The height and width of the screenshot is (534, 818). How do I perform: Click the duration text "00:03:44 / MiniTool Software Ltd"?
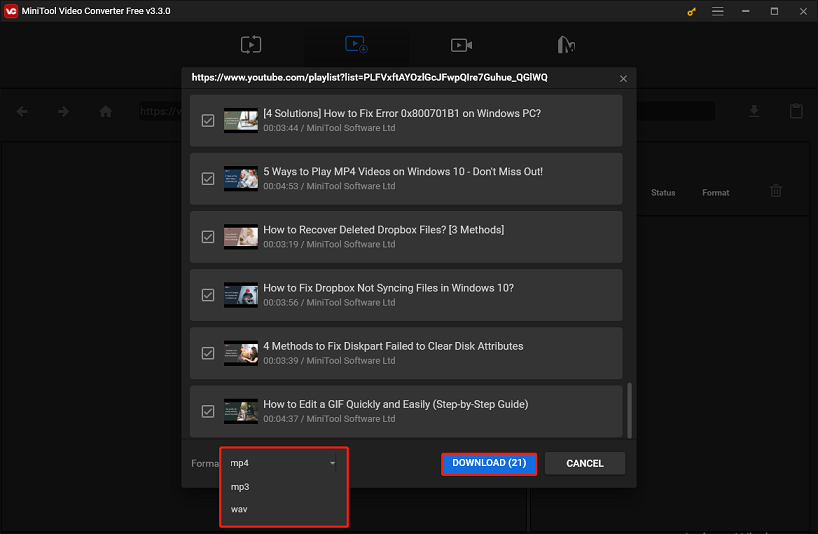coord(329,128)
